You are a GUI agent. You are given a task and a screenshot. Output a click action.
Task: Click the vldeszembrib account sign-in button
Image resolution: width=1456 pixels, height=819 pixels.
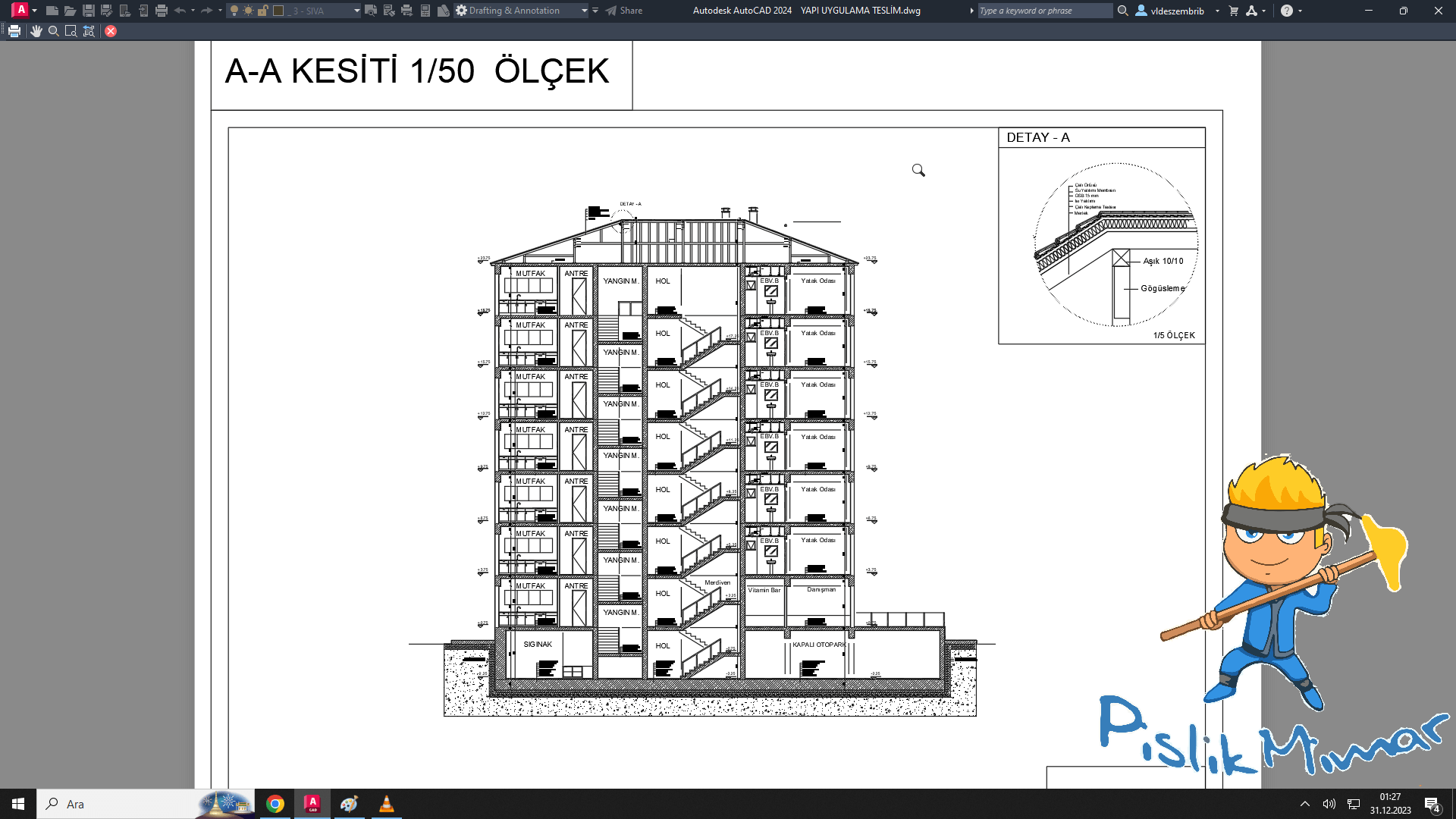1170,11
